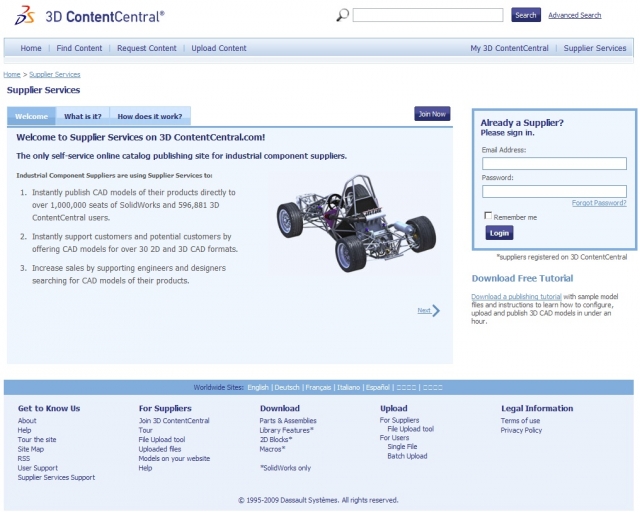The width and height of the screenshot is (640, 512).
Task: Open the Batch Upload link
Action: (407, 456)
